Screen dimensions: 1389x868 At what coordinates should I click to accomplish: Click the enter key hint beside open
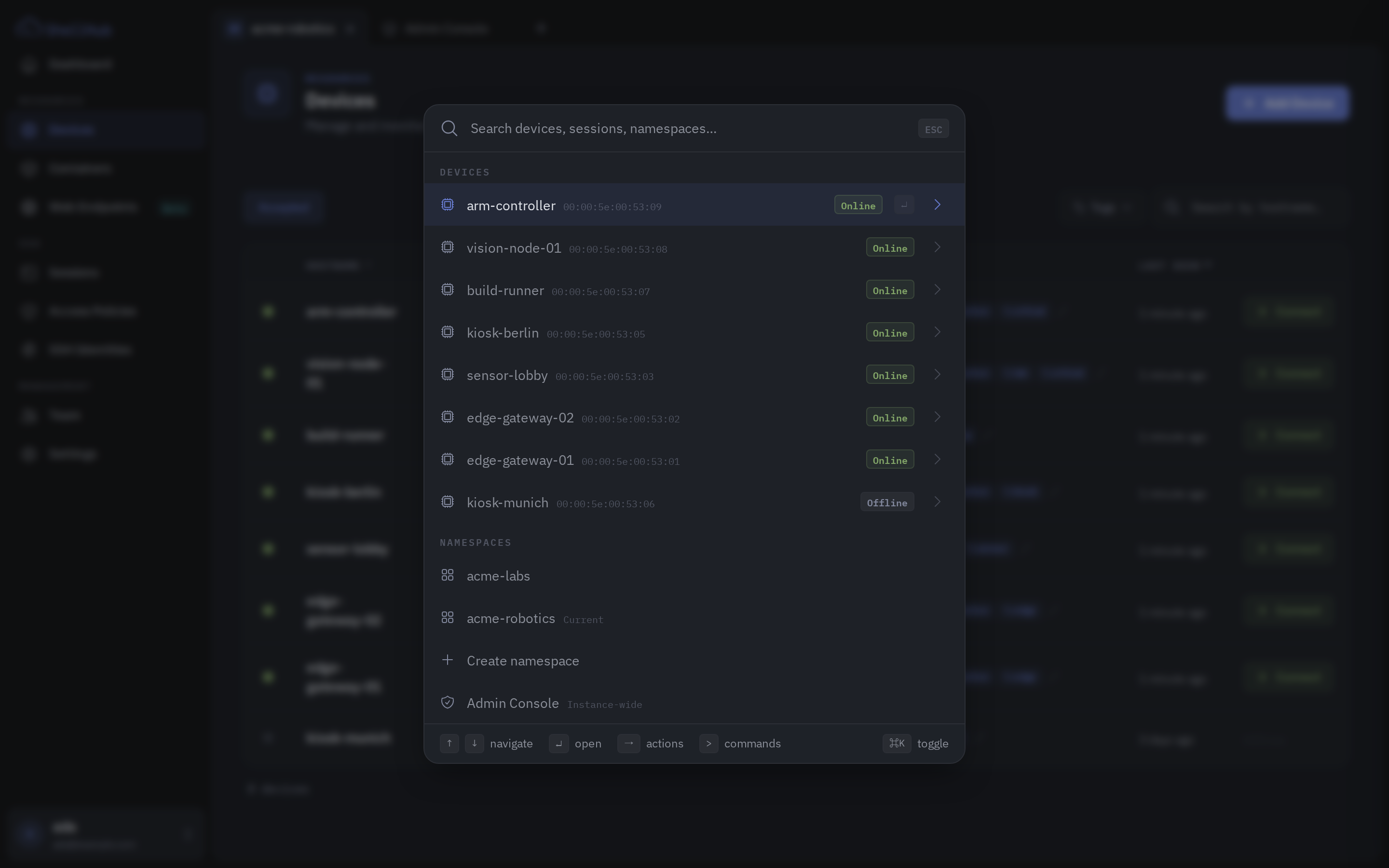click(x=558, y=744)
